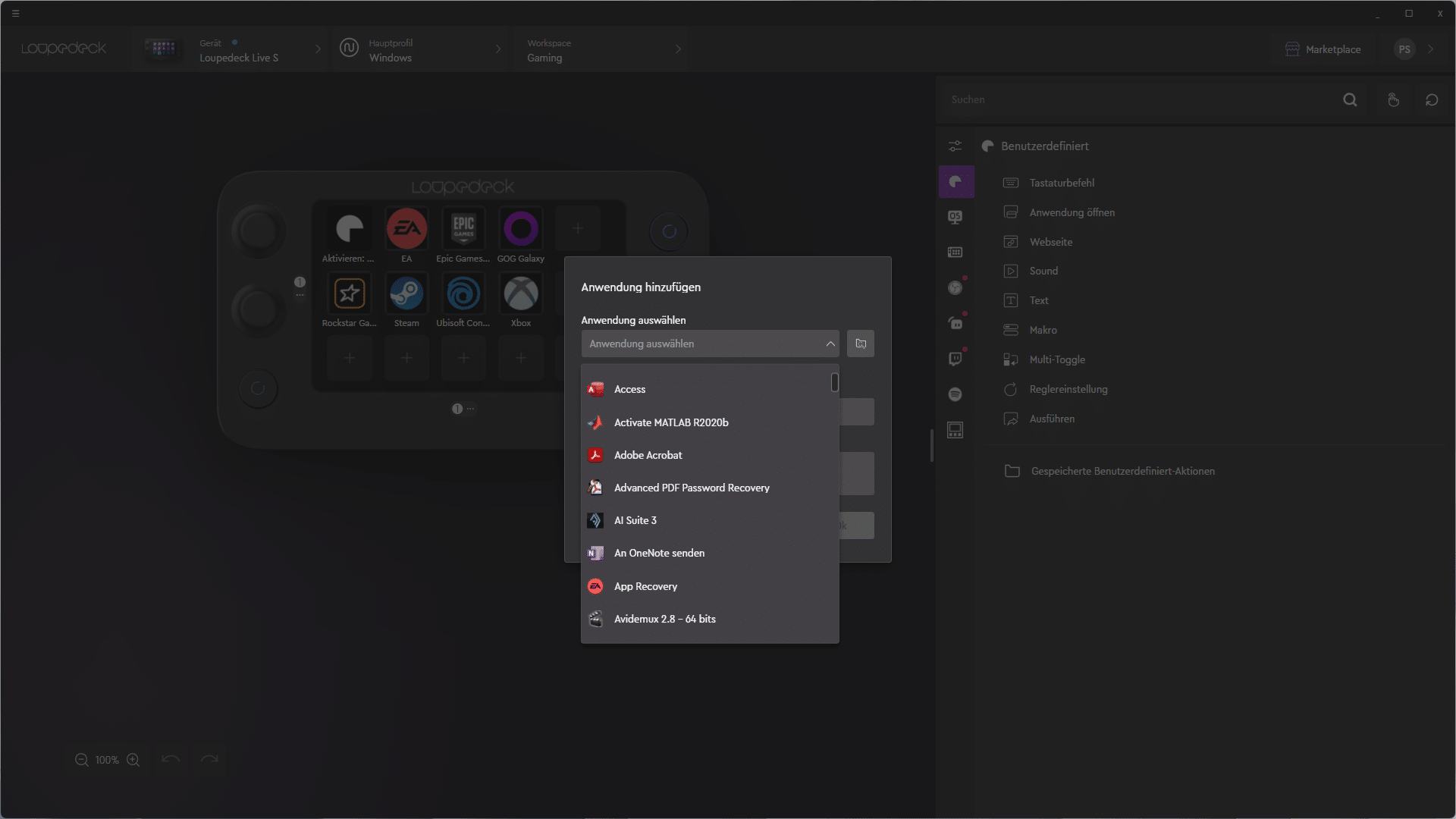This screenshot has height=819, width=1456.
Task: Open the Spotify plugin in the sidebar
Action: coord(955,394)
